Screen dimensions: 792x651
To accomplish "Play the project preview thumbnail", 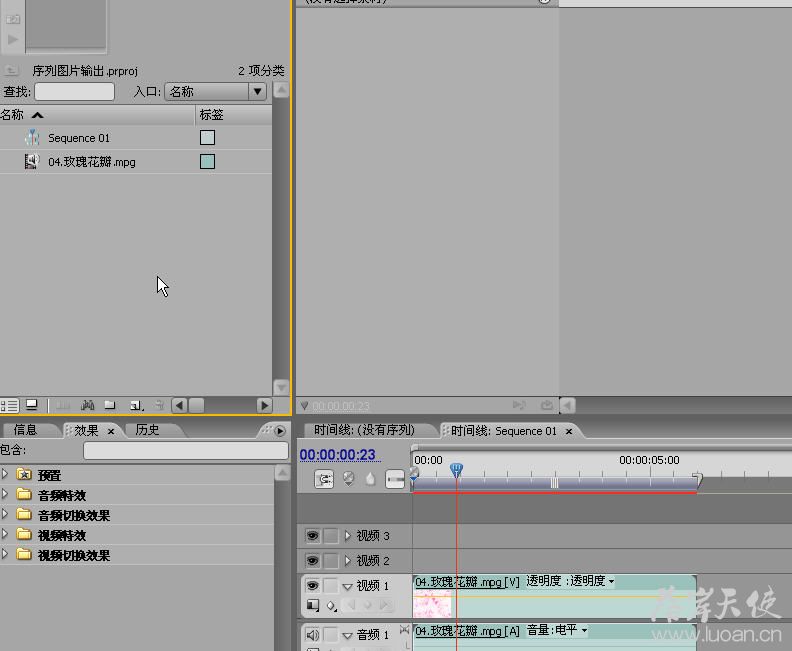I will tap(13, 39).
